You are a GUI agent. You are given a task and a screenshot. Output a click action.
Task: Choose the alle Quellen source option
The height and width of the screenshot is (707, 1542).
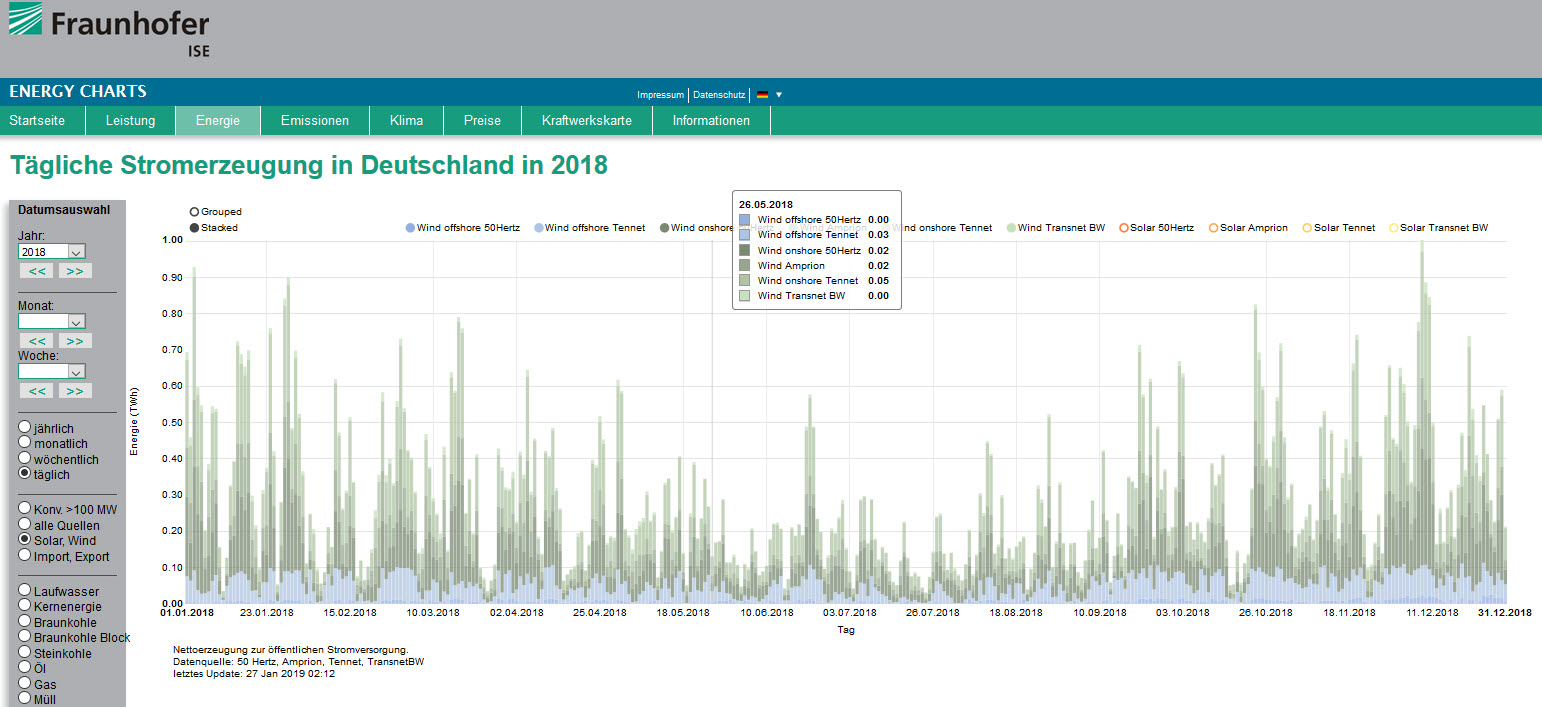pyautogui.click(x=25, y=525)
